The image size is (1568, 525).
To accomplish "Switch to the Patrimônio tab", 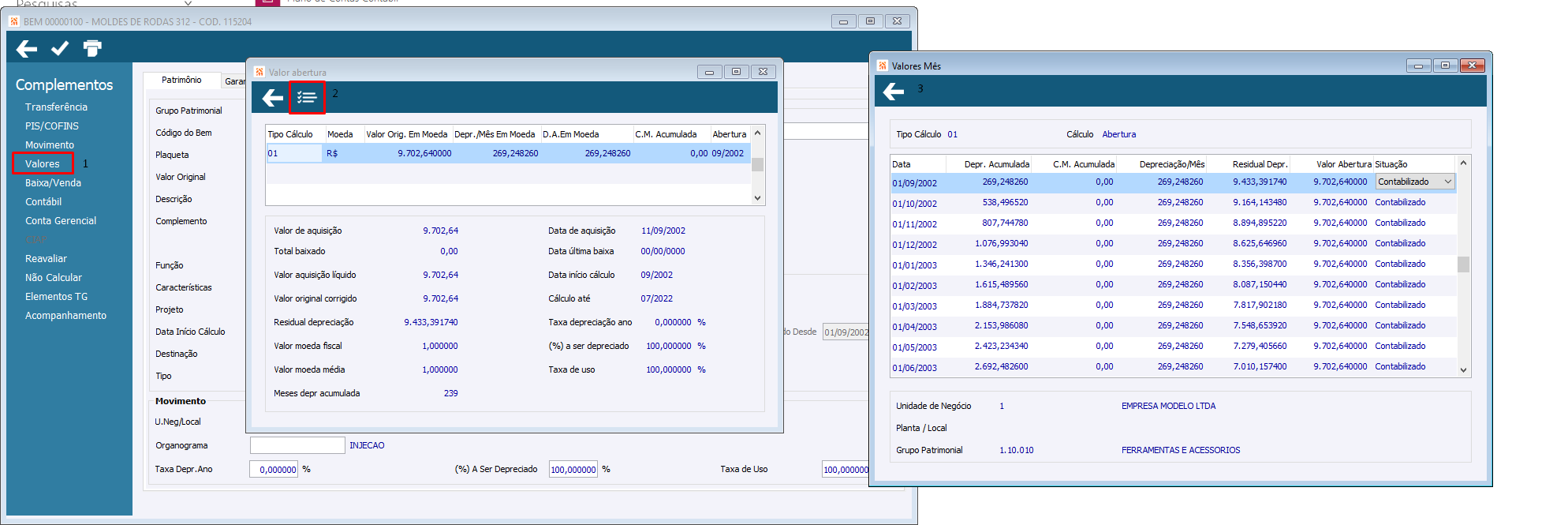I will tap(181, 80).
